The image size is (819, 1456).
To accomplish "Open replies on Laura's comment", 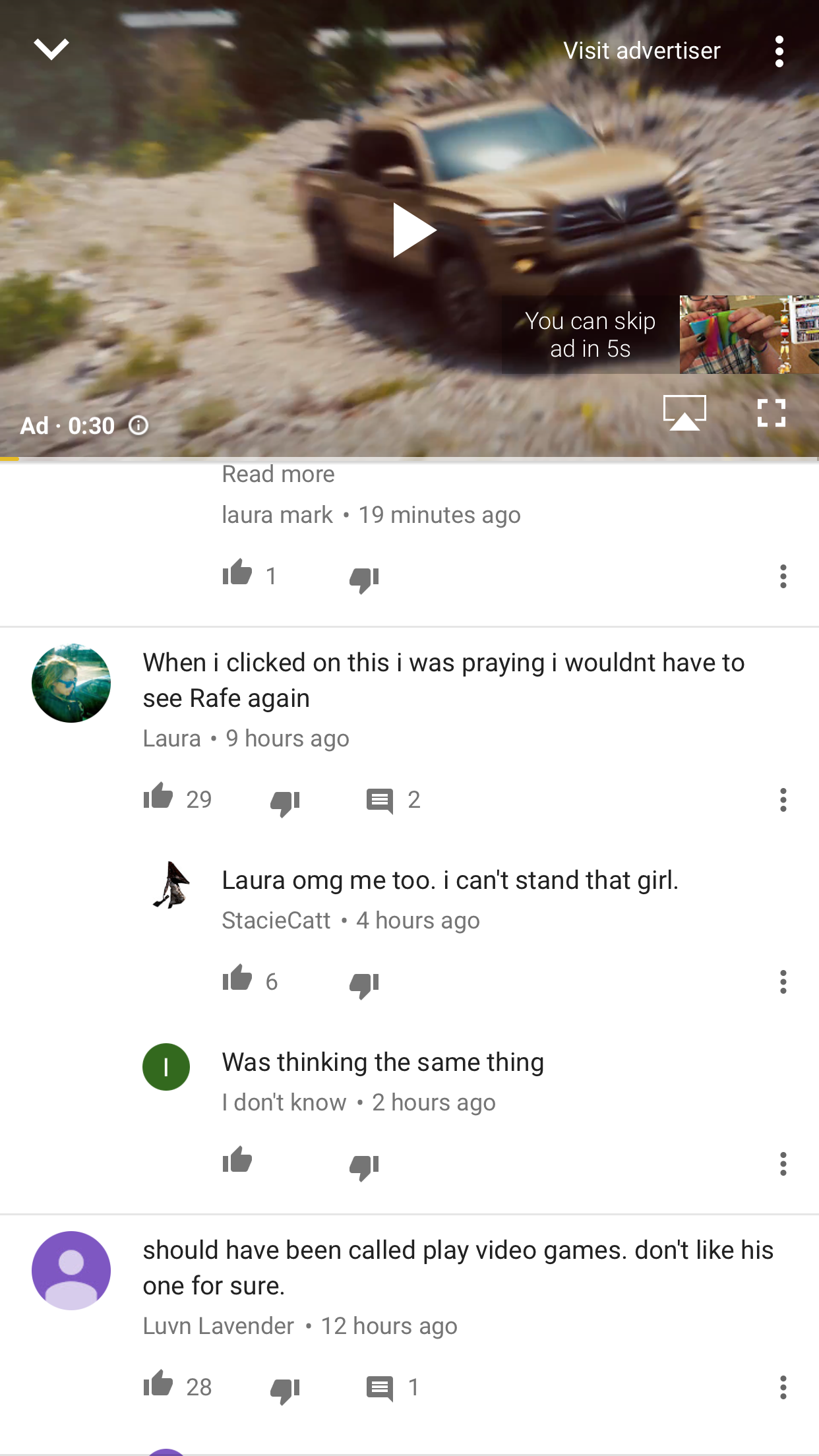I will (393, 801).
